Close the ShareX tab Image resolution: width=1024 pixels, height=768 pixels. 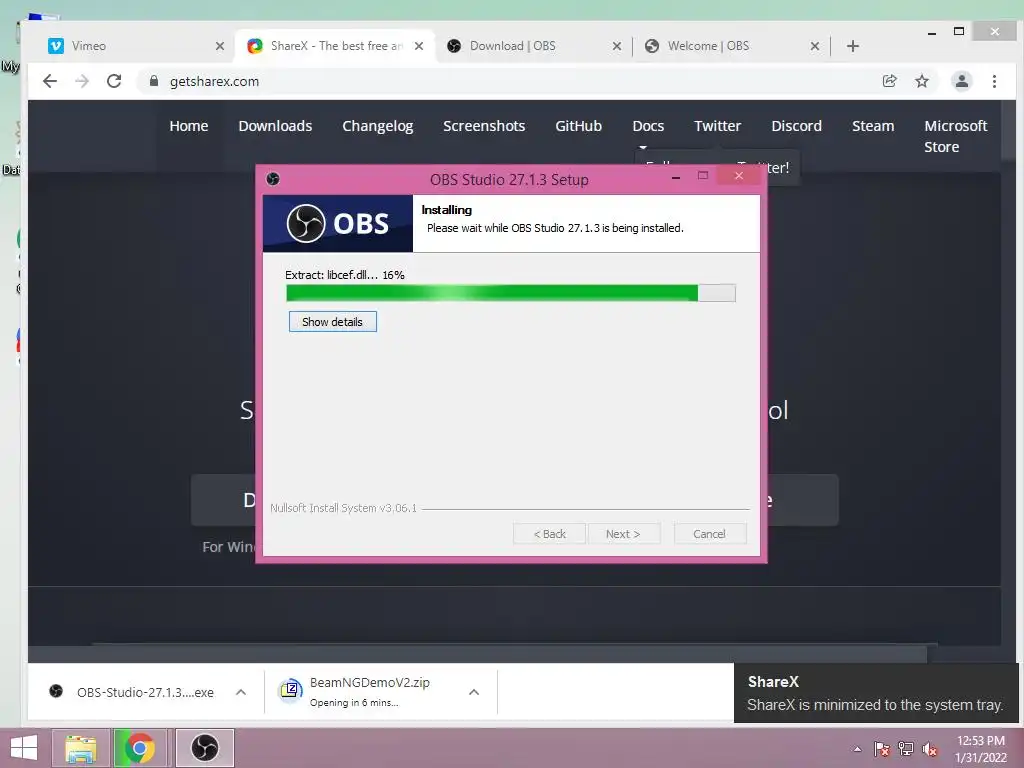tap(419, 46)
